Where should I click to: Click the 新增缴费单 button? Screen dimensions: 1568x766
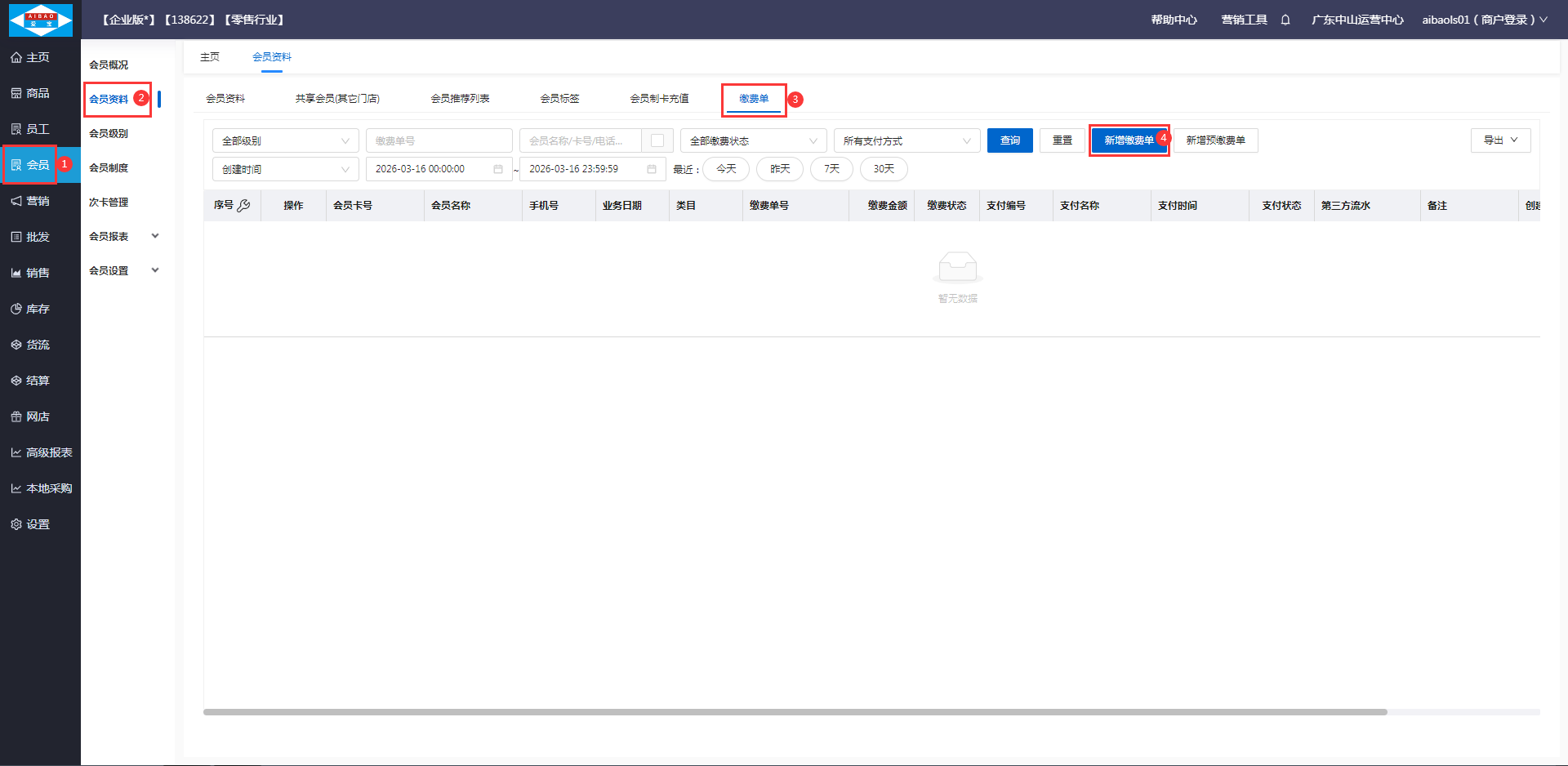1129,140
